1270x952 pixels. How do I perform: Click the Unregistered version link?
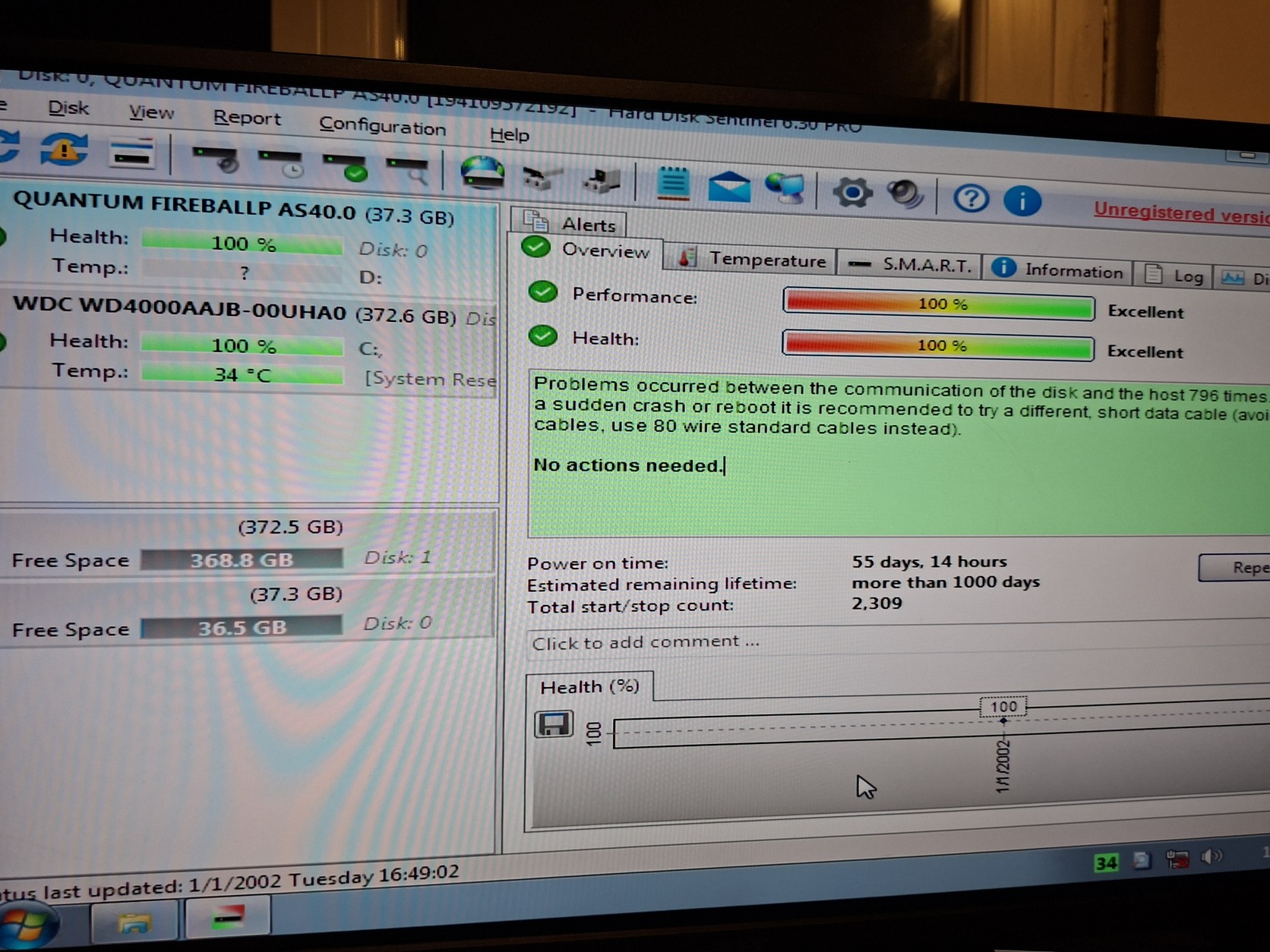click(x=1181, y=213)
